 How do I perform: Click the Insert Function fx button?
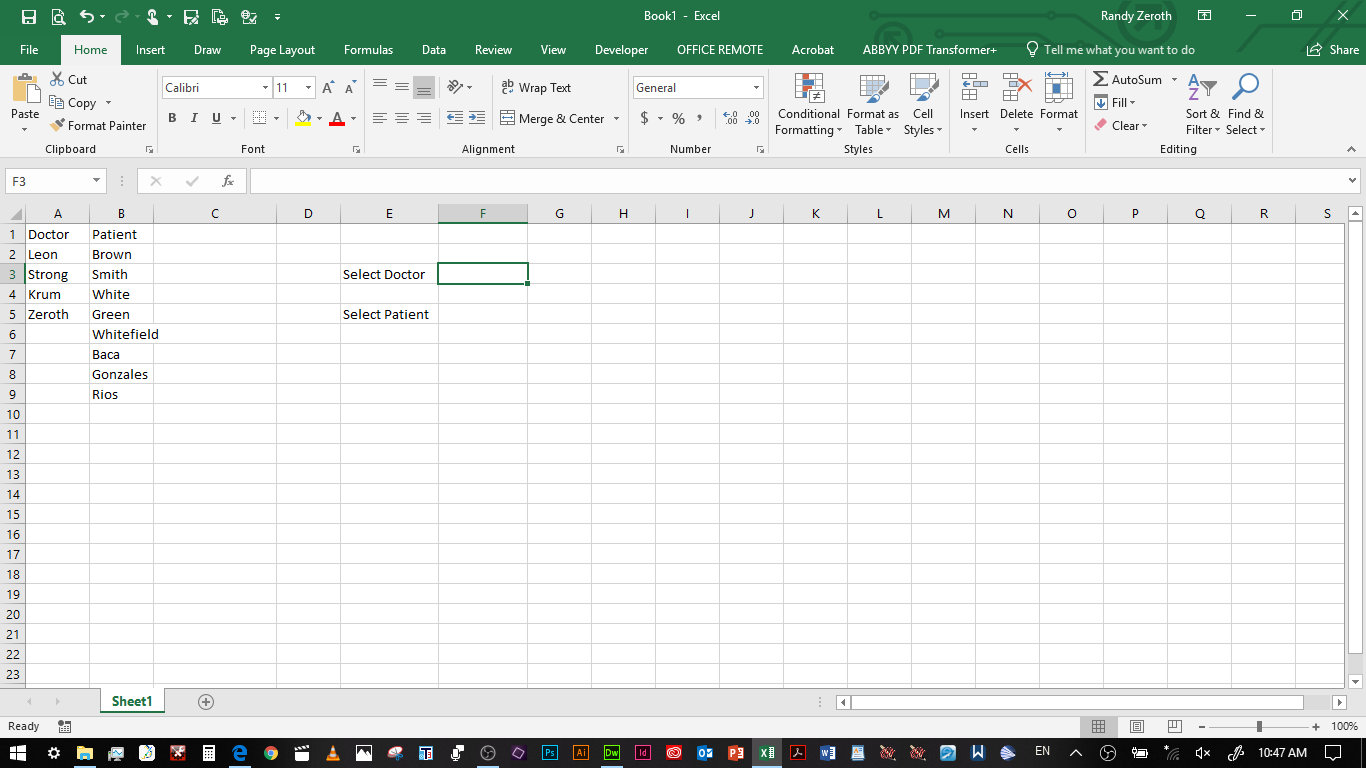[228, 181]
